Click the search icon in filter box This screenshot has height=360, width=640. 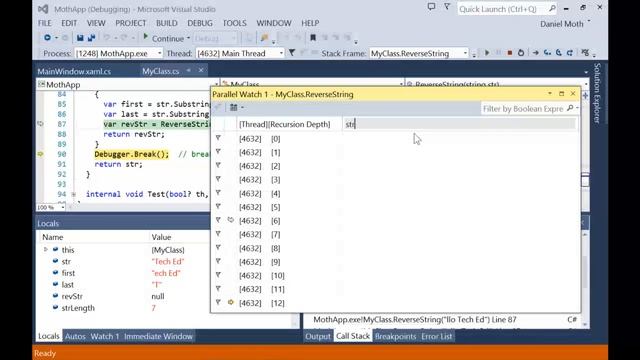[570, 108]
